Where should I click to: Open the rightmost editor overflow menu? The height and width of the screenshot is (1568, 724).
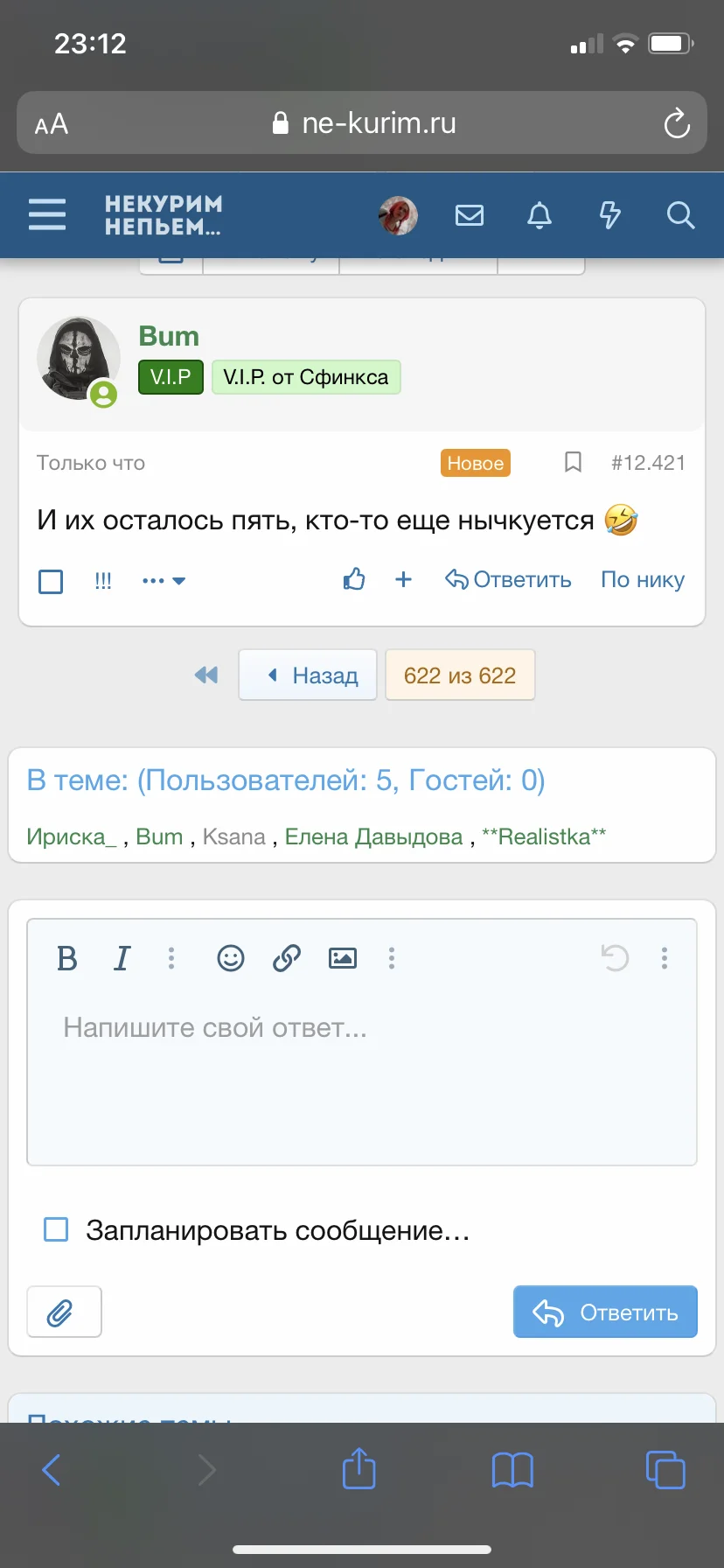tap(665, 958)
